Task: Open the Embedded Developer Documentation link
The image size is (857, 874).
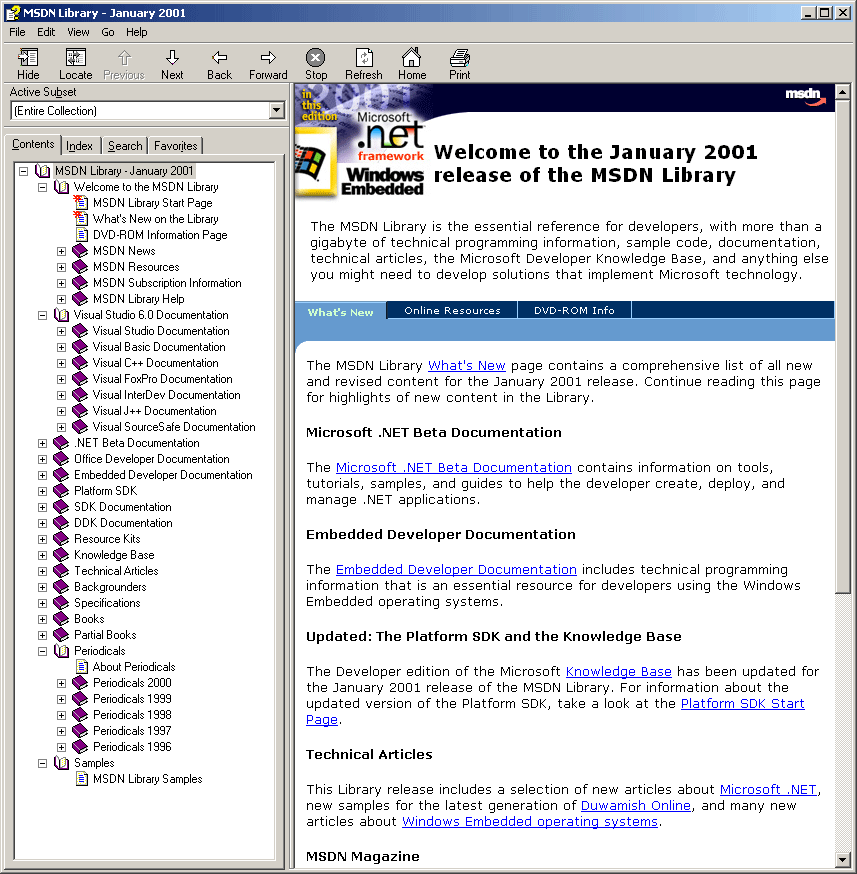Action: point(456,569)
